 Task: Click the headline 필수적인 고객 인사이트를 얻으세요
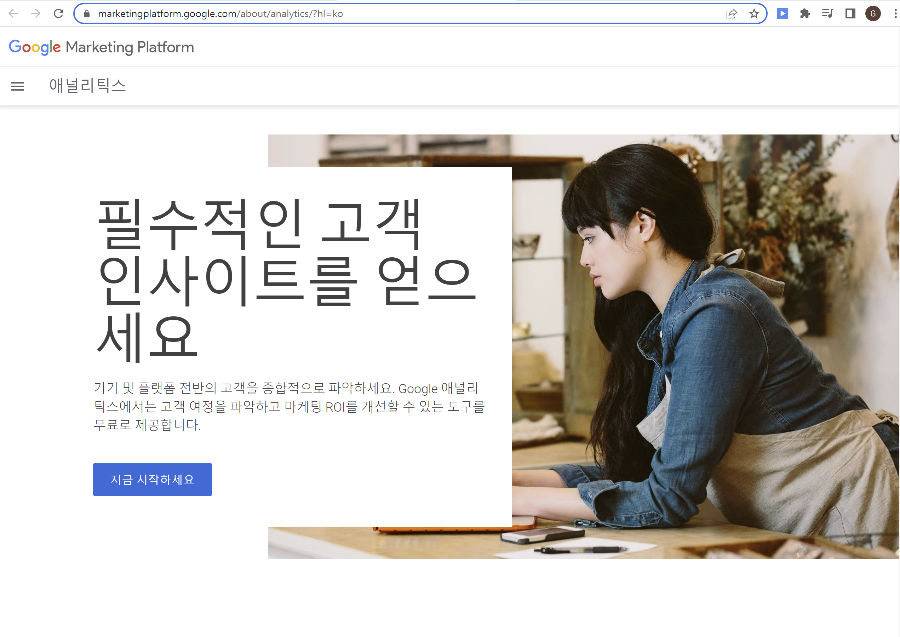286,279
